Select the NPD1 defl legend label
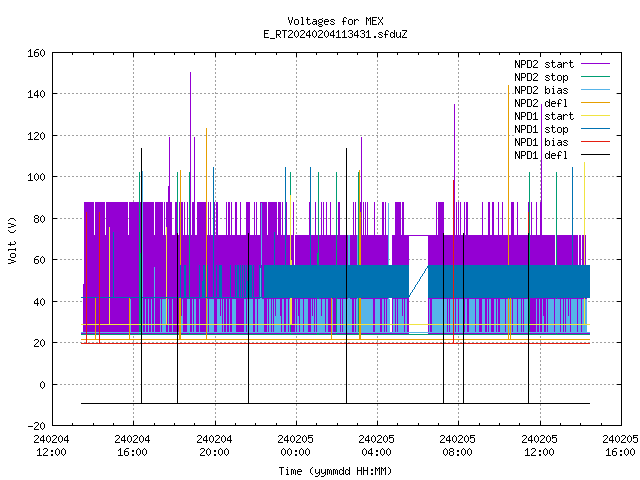The image size is (640, 480). coord(541,155)
